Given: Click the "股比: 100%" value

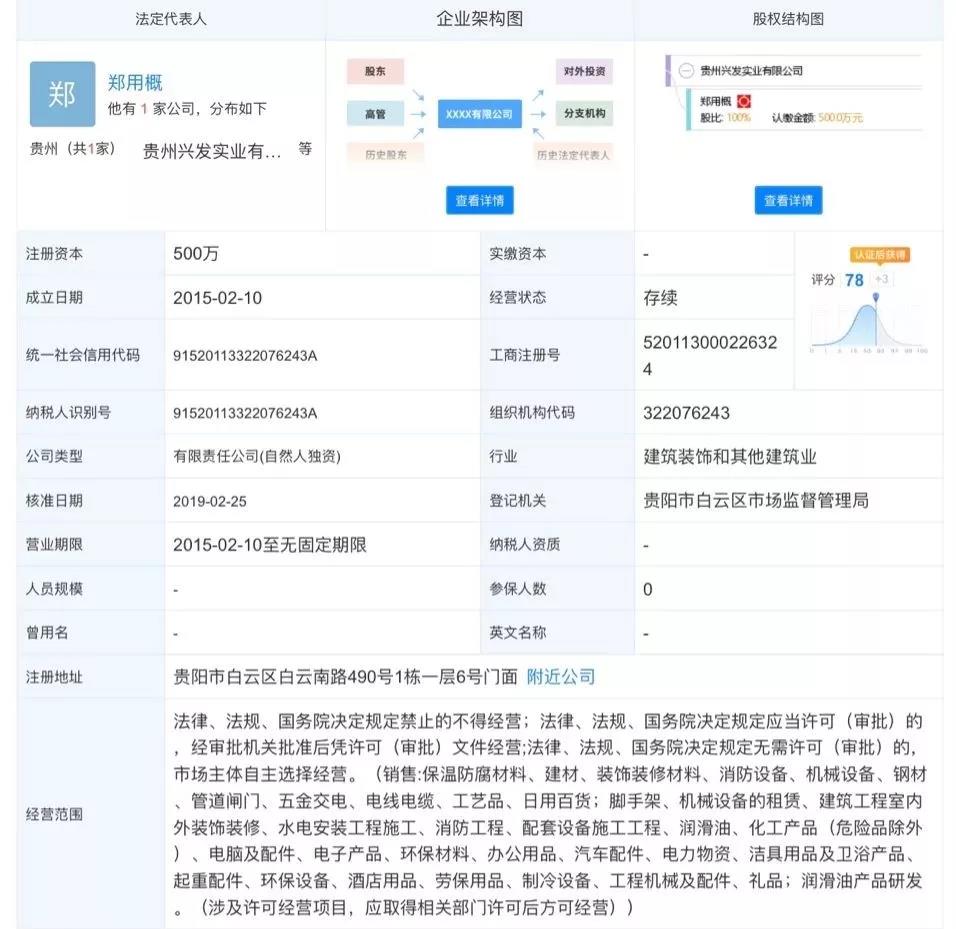Looking at the screenshot, I should (725, 118).
